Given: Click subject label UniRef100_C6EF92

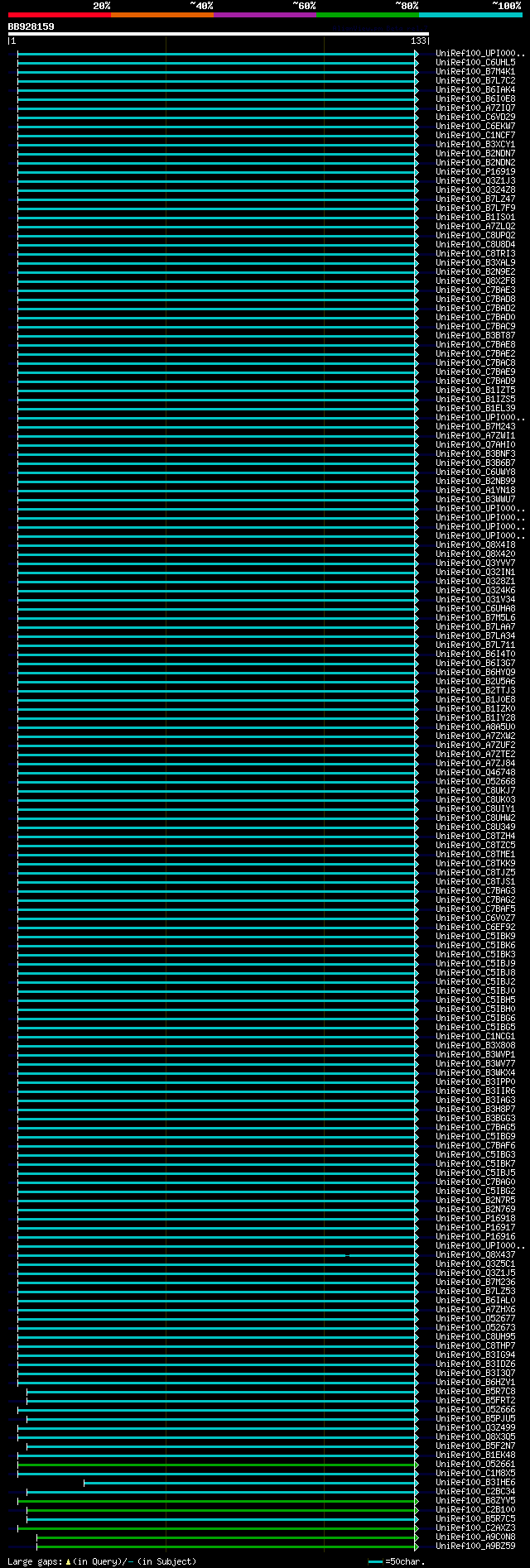Looking at the screenshot, I should [x=476, y=927].
